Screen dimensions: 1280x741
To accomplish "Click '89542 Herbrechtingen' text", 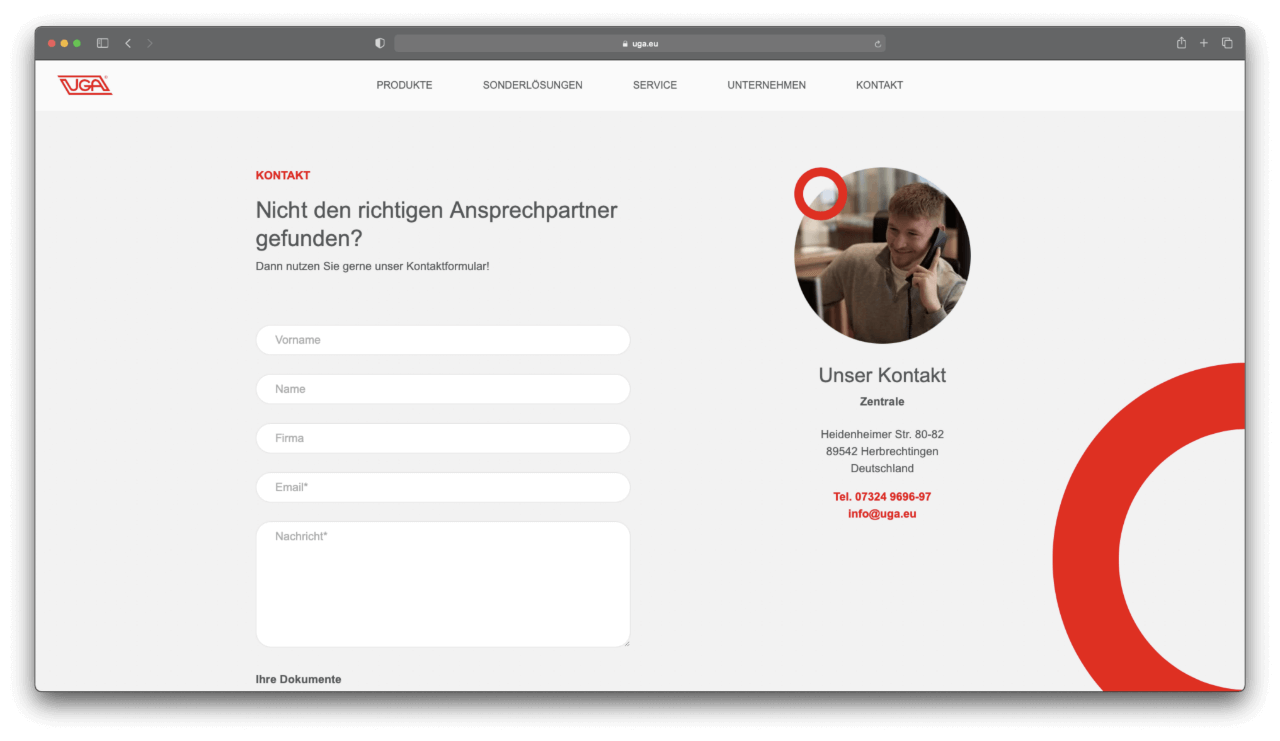I will pos(882,451).
